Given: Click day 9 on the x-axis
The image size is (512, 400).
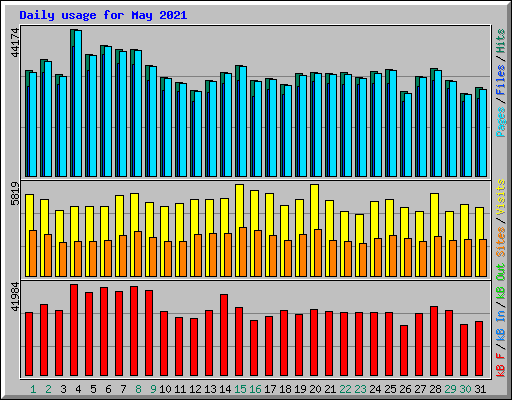Looking at the screenshot, I should pyautogui.click(x=153, y=389).
